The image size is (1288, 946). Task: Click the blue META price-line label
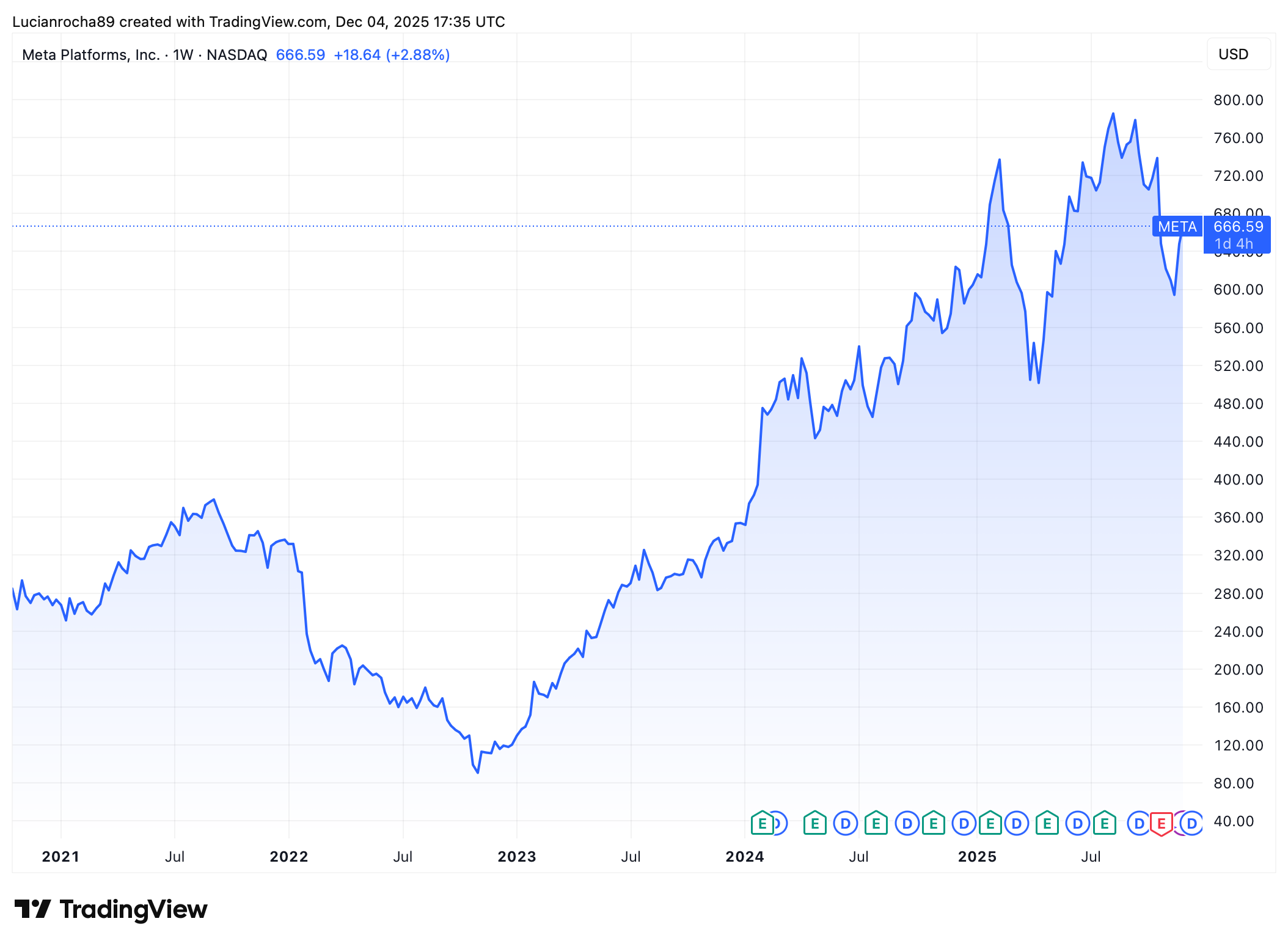coord(1177,227)
